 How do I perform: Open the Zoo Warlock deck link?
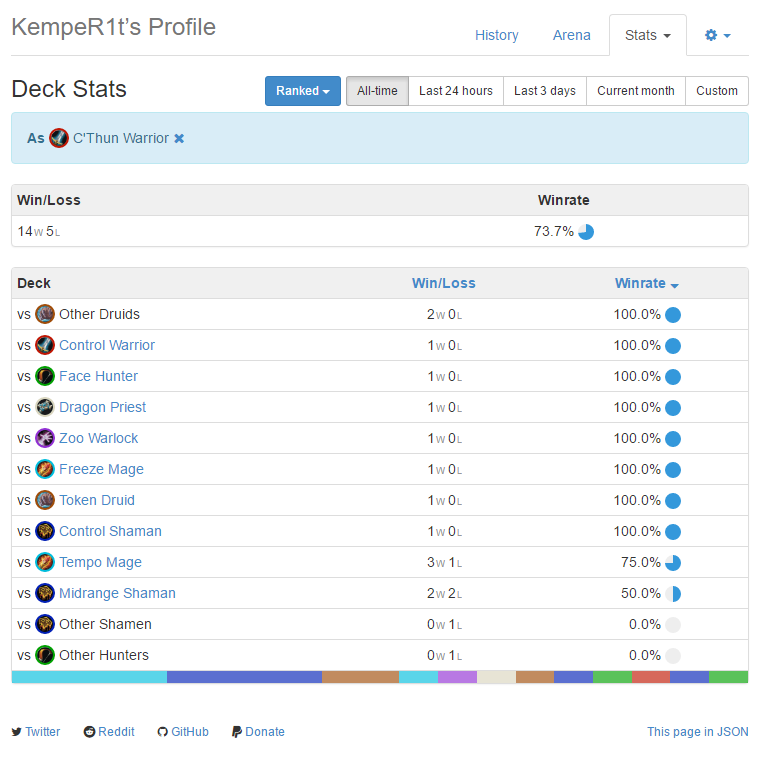[98, 438]
